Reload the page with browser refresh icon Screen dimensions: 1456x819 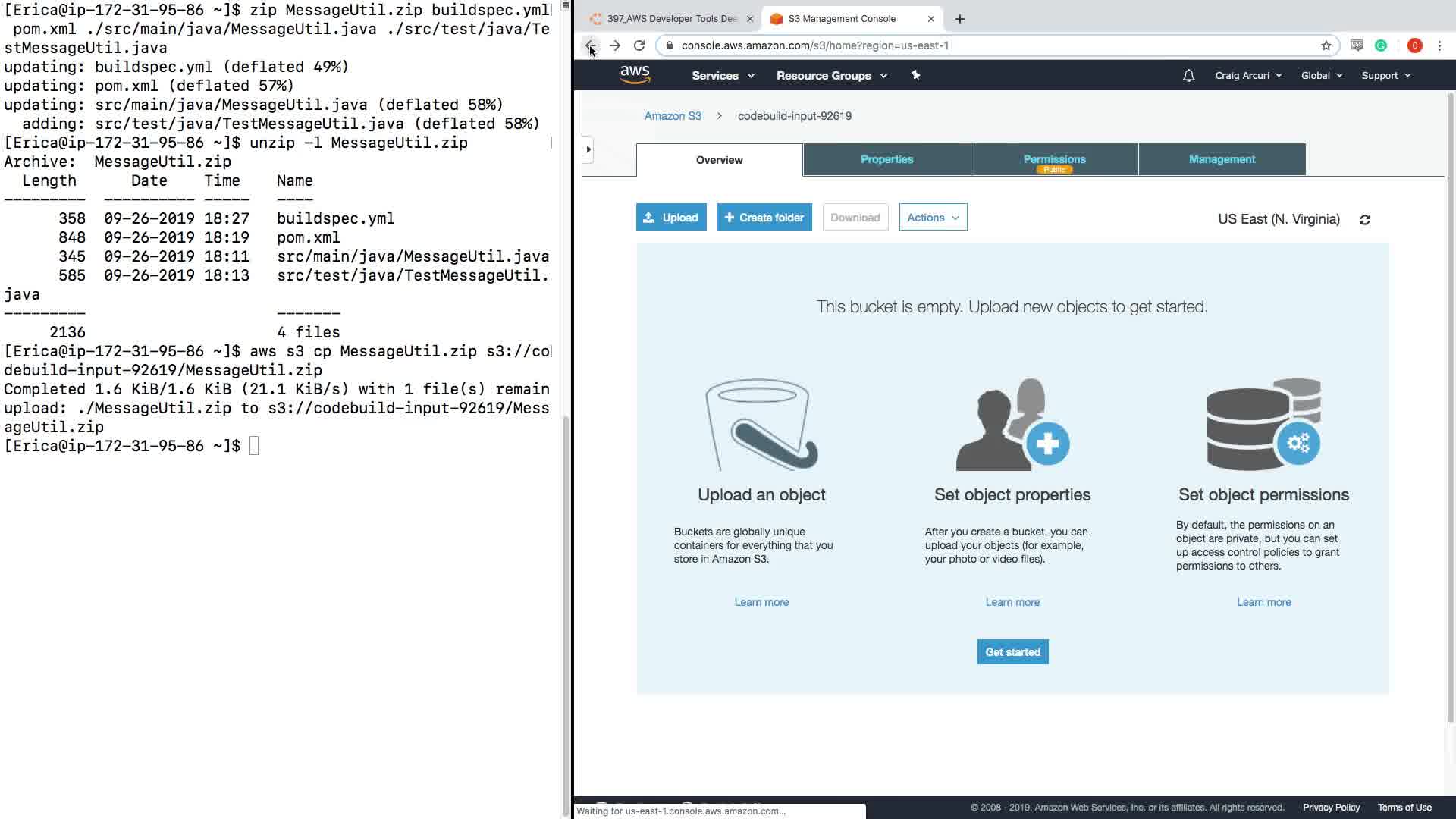pyautogui.click(x=639, y=45)
